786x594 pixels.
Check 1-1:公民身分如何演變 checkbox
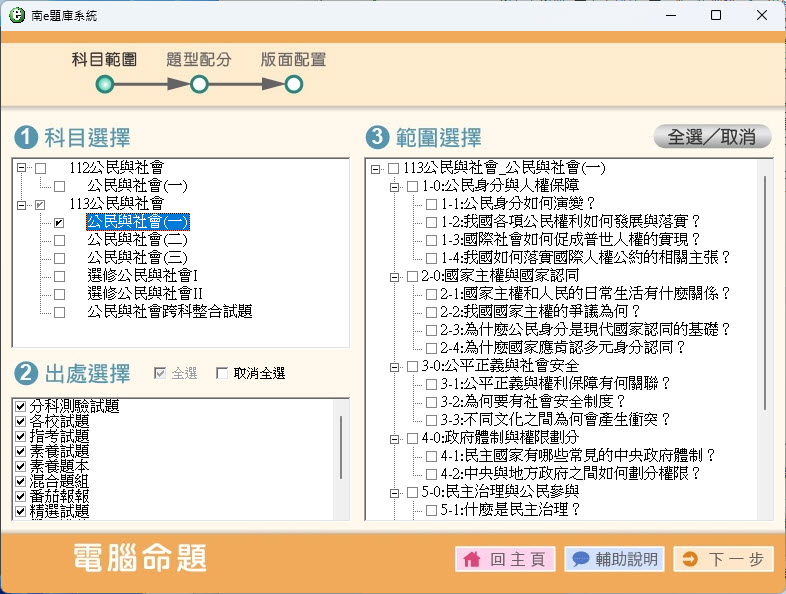(431, 205)
